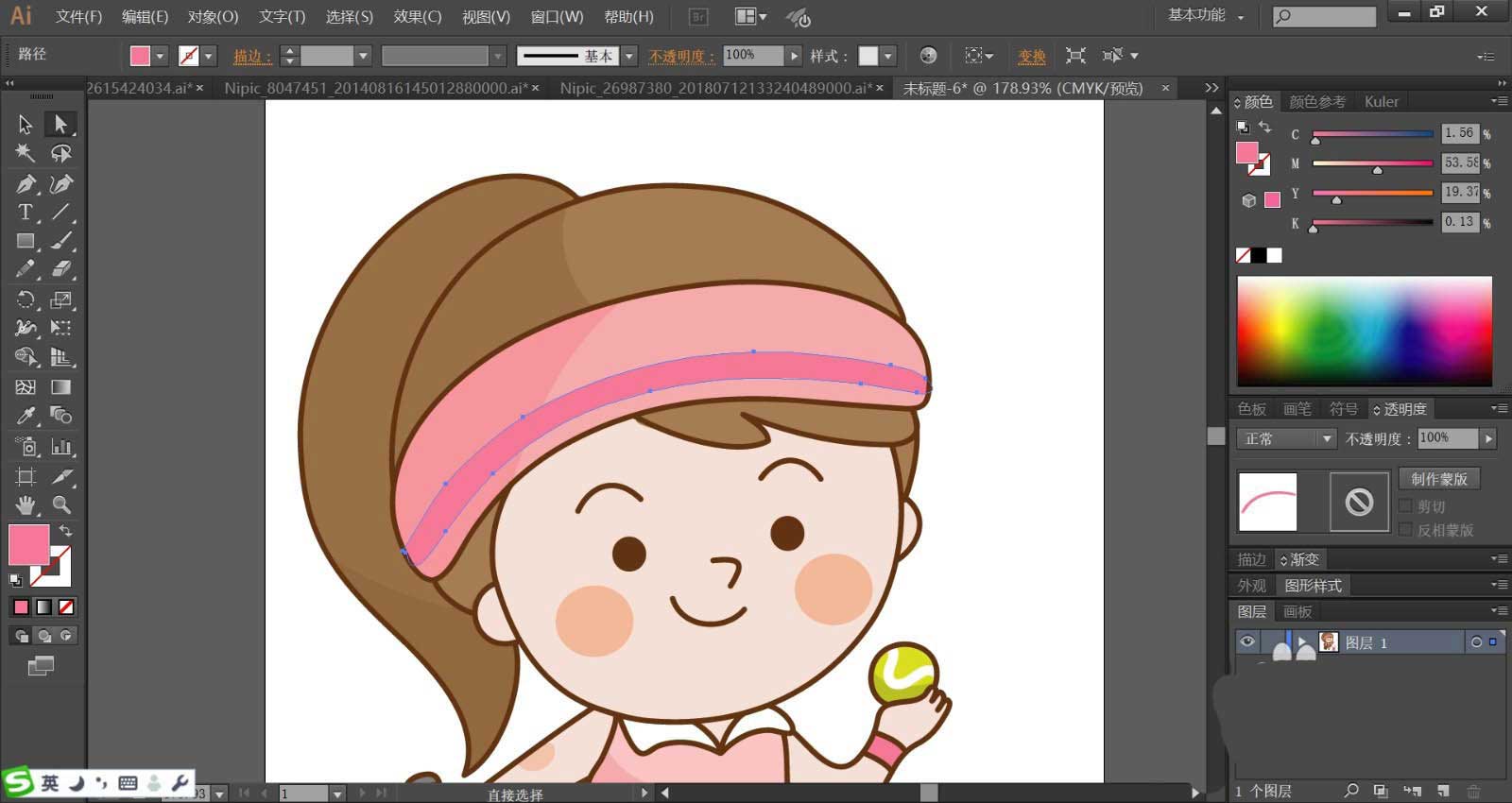Select the Direct Selection tool
The height and width of the screenshot is (803, 1512).
click(x=61, y=124)
